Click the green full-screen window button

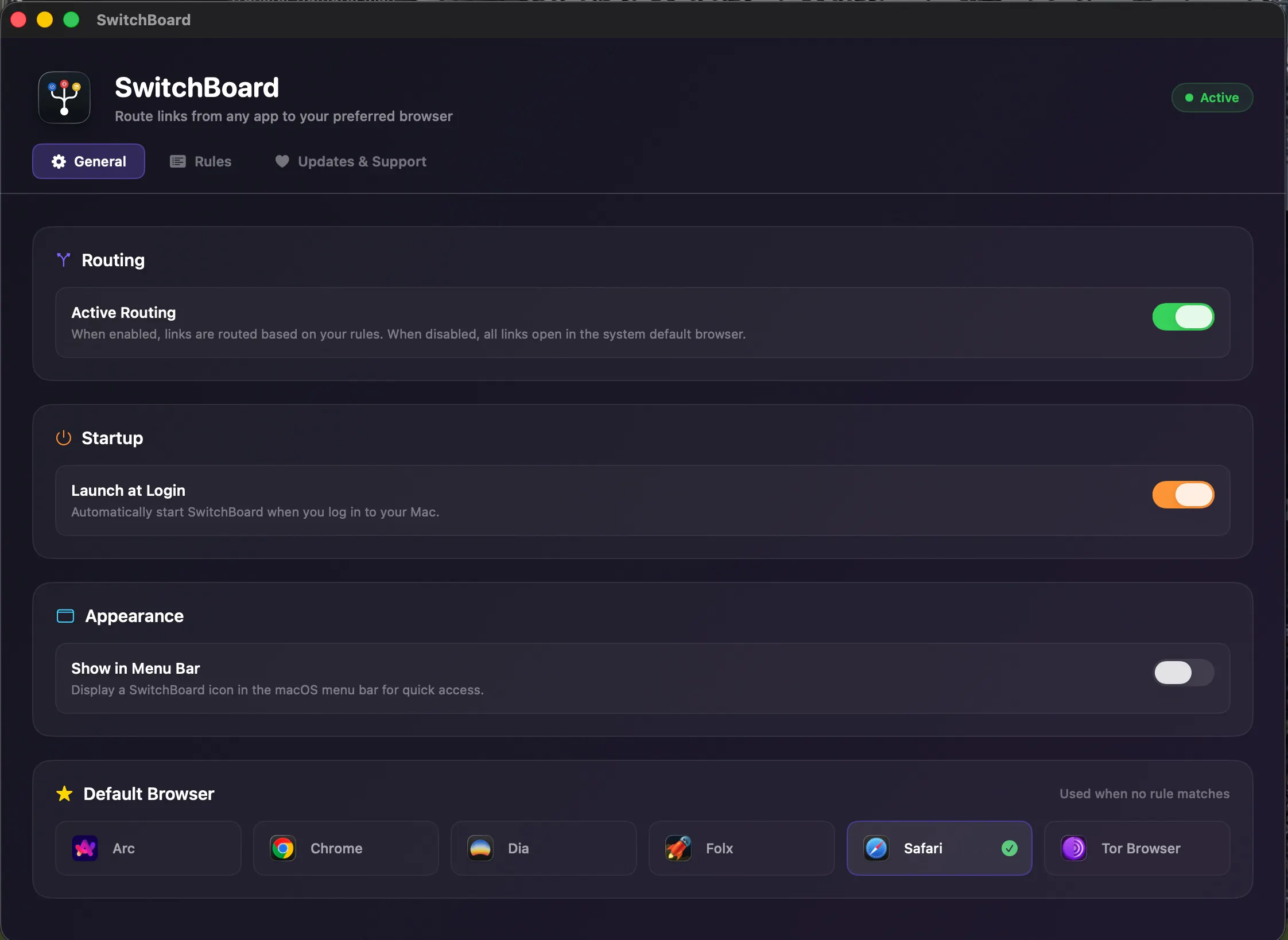pyautogui.click(x=71, y=20)
